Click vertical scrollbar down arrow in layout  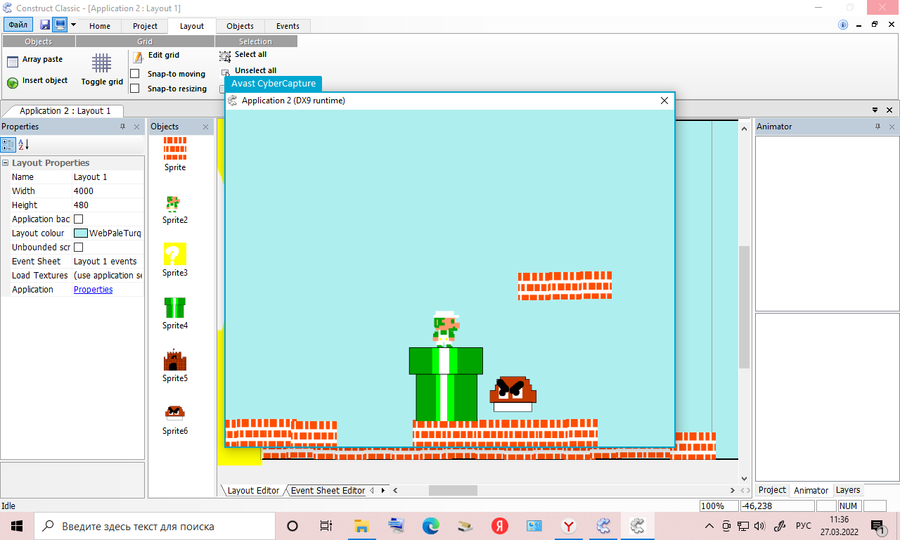click(x=744, y=478)
